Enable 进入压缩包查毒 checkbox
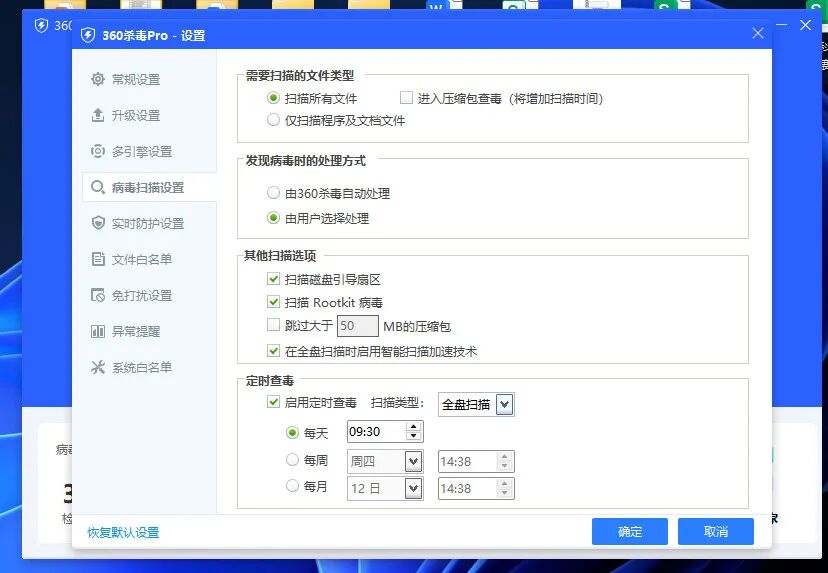 point(406,98)
